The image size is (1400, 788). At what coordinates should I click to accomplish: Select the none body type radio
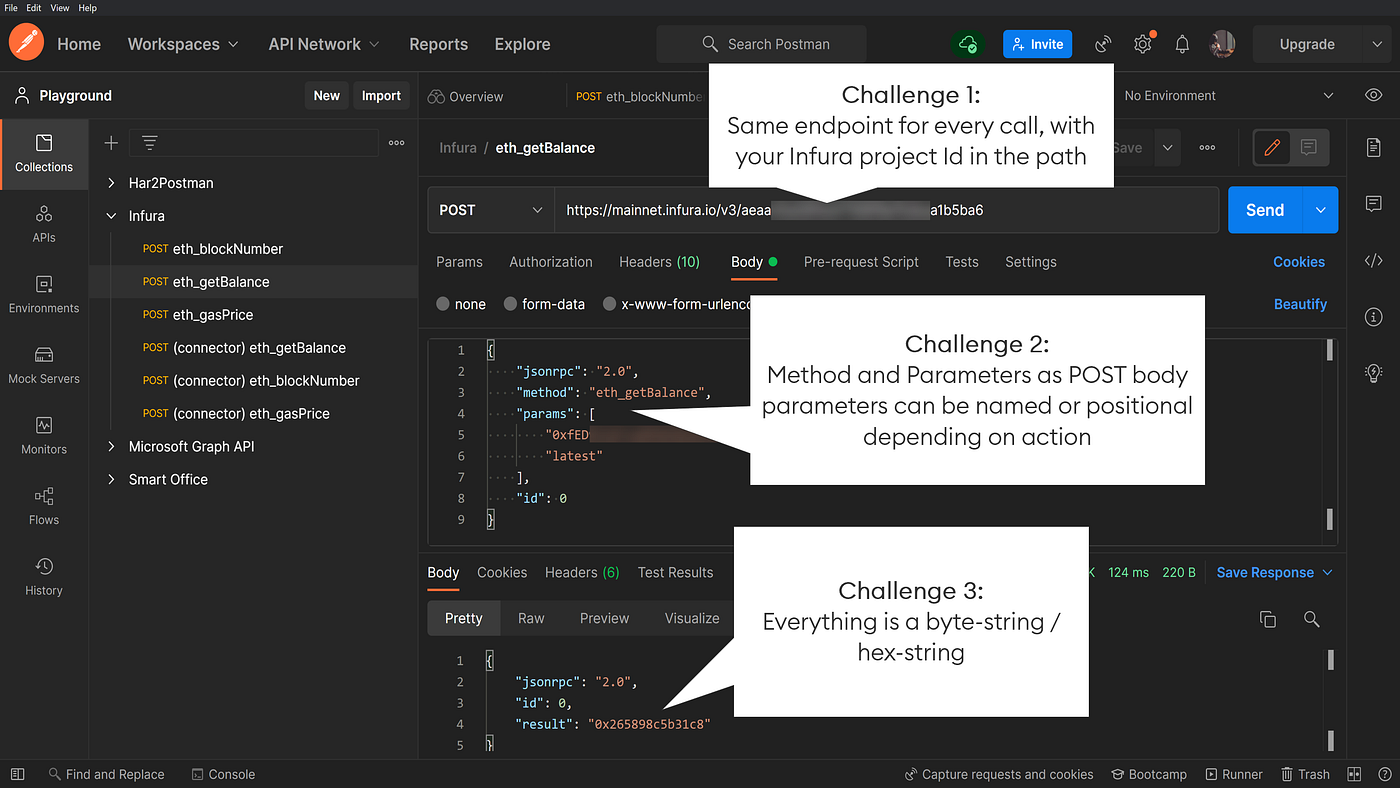click(x=443, y=304)
